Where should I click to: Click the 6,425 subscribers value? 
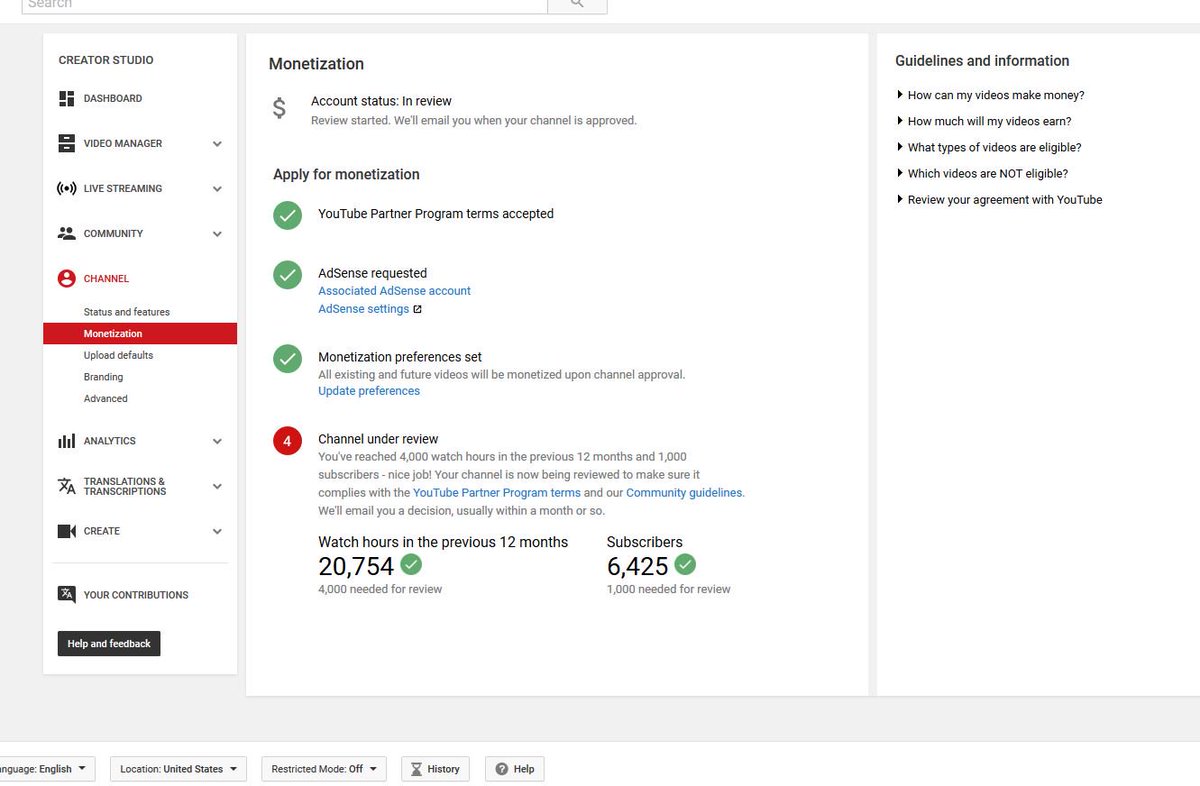point(637,567)
